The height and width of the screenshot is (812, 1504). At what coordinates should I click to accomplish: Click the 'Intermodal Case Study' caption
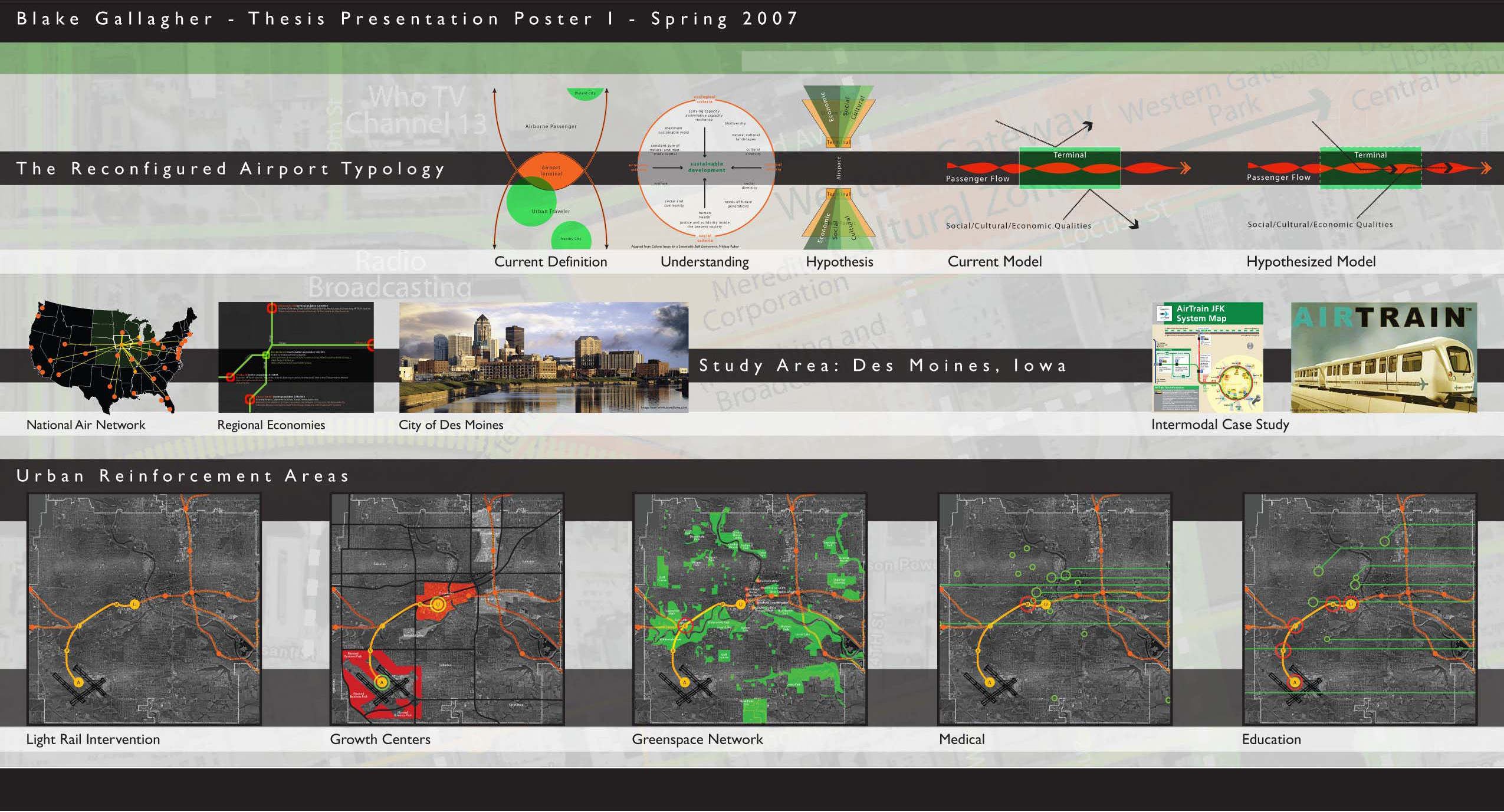click(1220, 425)
